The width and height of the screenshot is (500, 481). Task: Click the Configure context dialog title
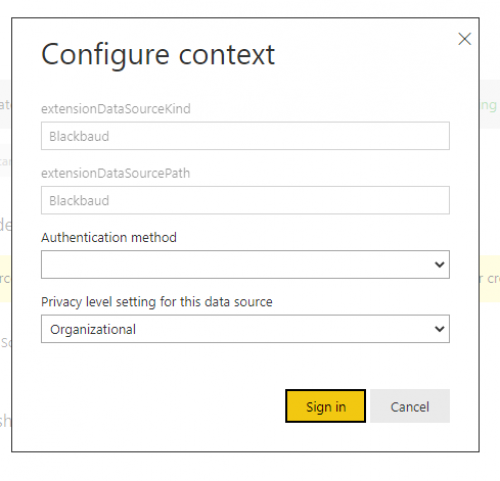tap(158, 56)
